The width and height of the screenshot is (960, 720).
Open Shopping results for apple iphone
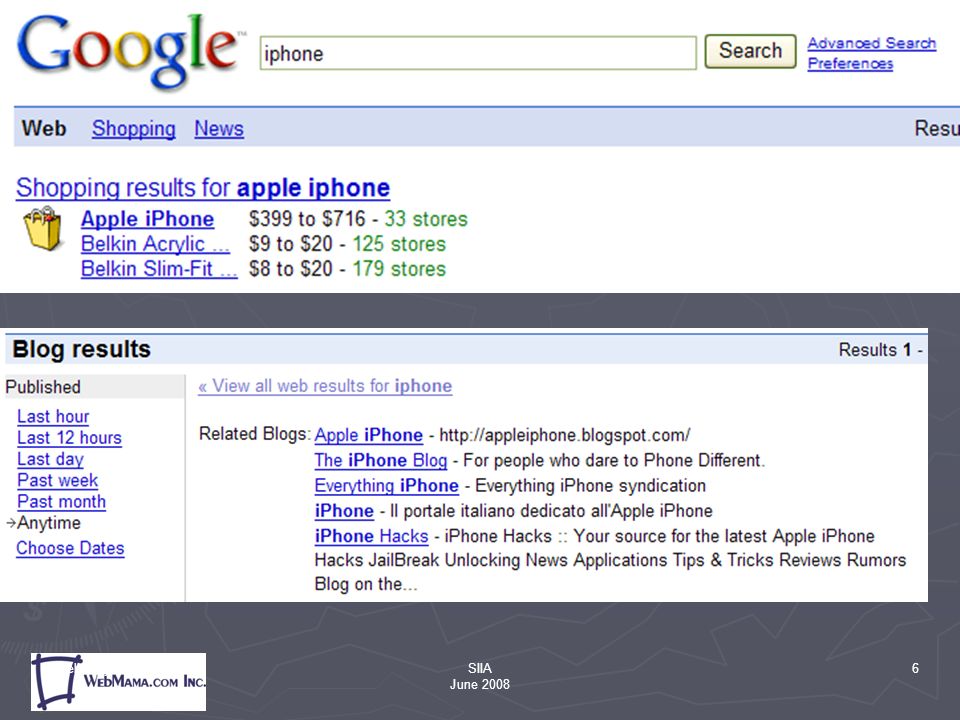coord(203,187)
